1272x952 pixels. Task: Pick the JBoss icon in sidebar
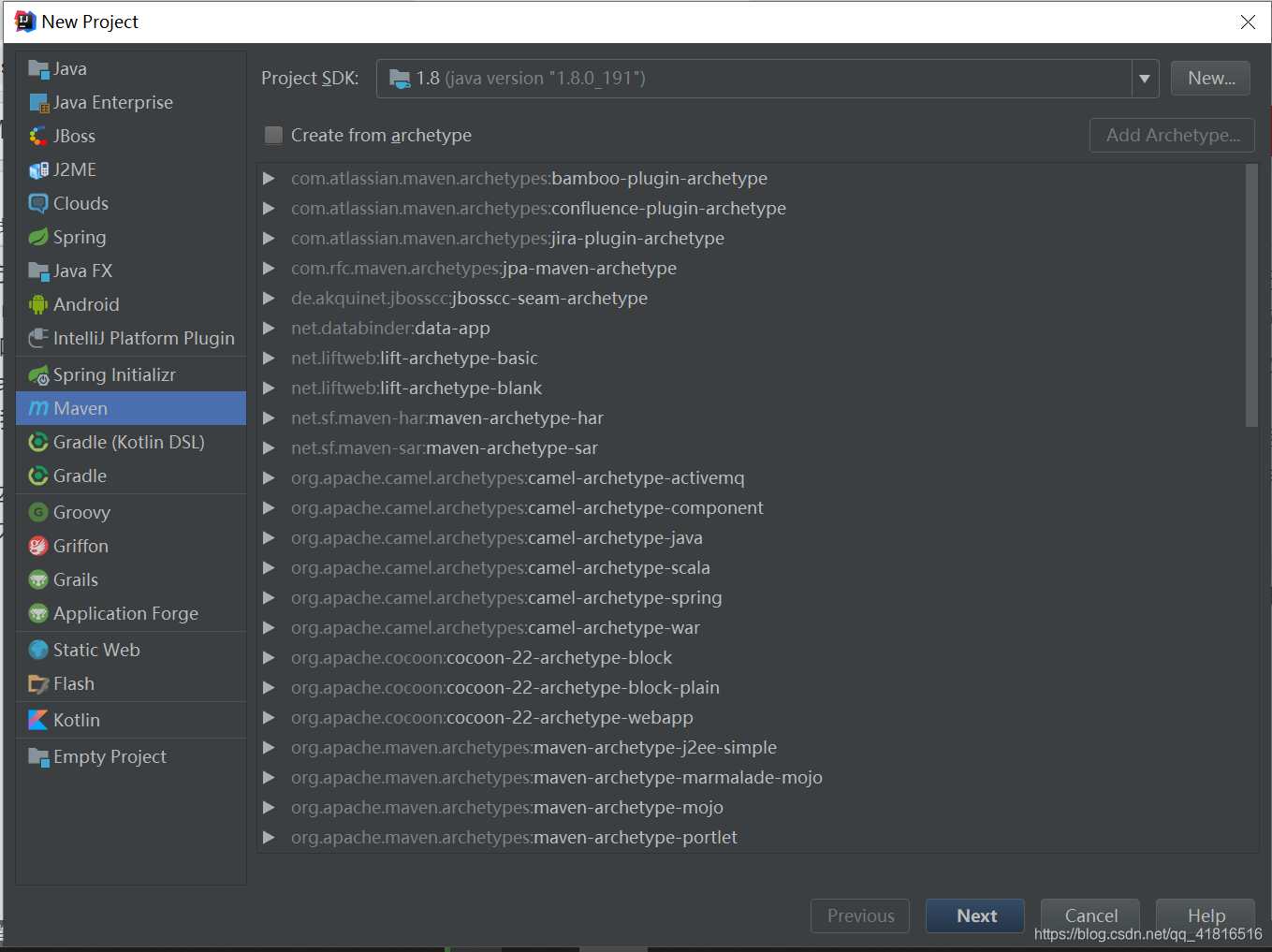(x=38, y=136)
